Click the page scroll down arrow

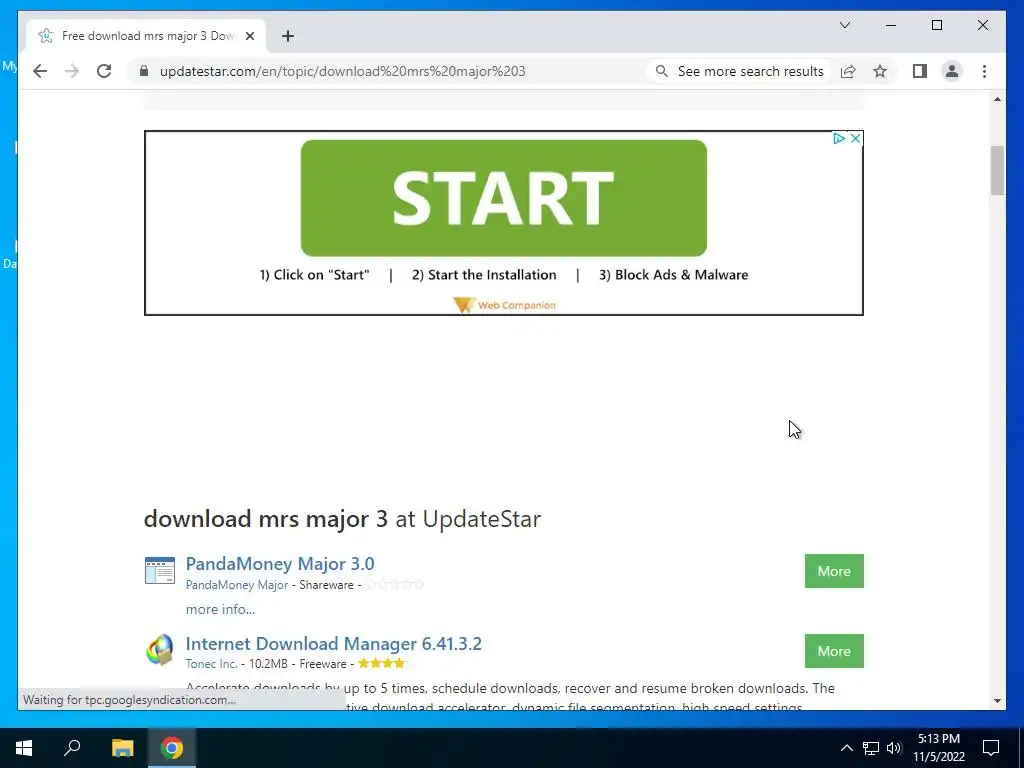point(997,701)
